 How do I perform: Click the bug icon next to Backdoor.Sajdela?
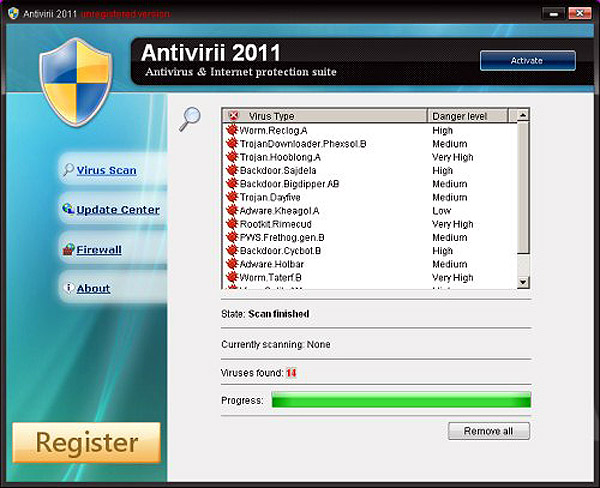232,170
